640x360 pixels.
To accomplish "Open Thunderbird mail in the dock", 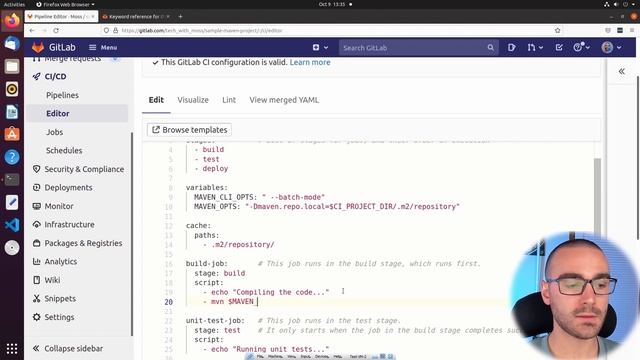I will [x=12, y=44].
